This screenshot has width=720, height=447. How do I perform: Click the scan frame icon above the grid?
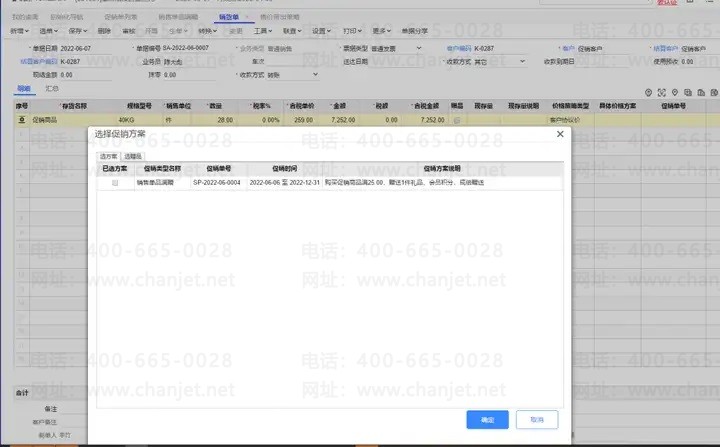(662, 92)
